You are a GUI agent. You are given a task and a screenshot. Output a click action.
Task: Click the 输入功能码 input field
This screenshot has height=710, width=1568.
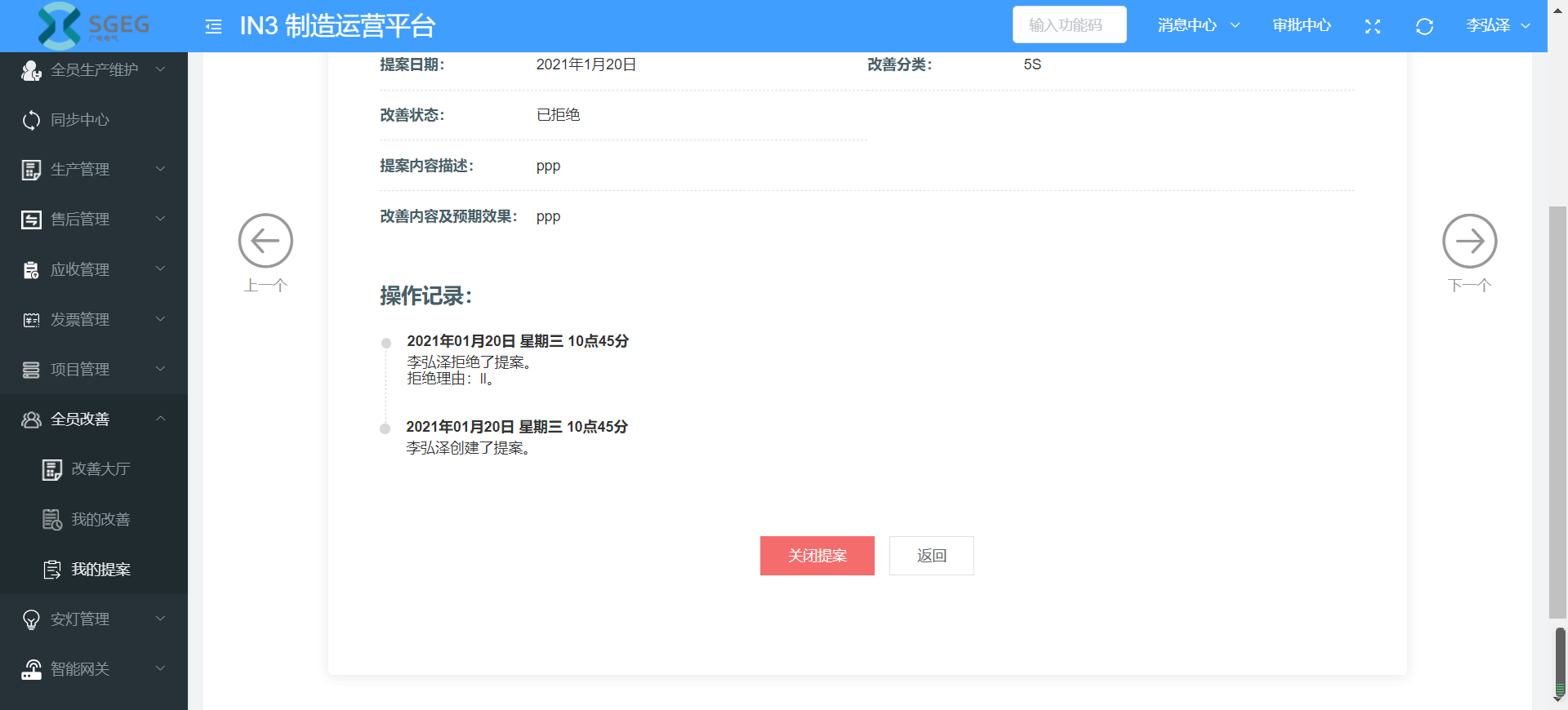1069,25
